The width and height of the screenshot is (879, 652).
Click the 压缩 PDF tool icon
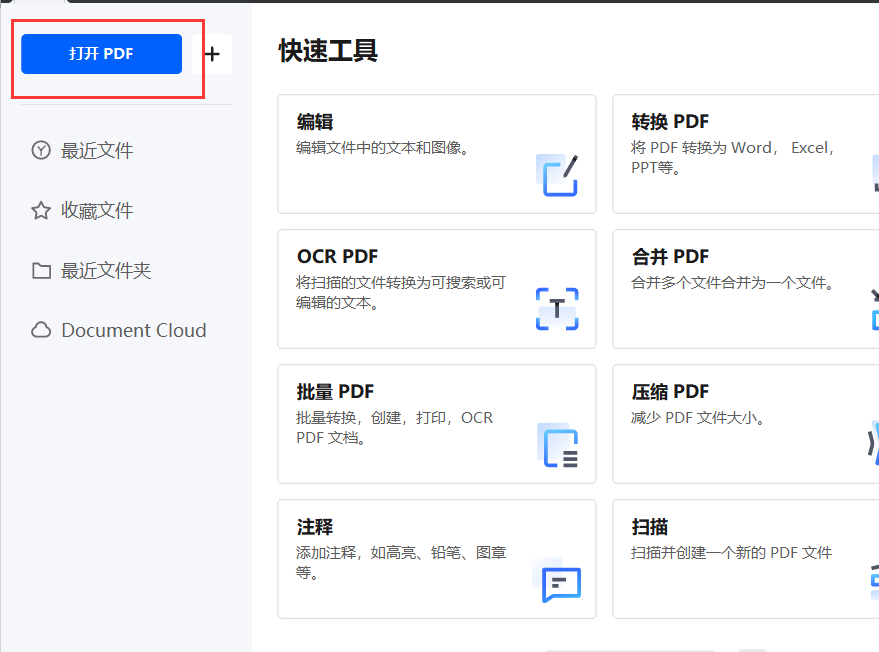pyautogui.click(x=872, y=440)
